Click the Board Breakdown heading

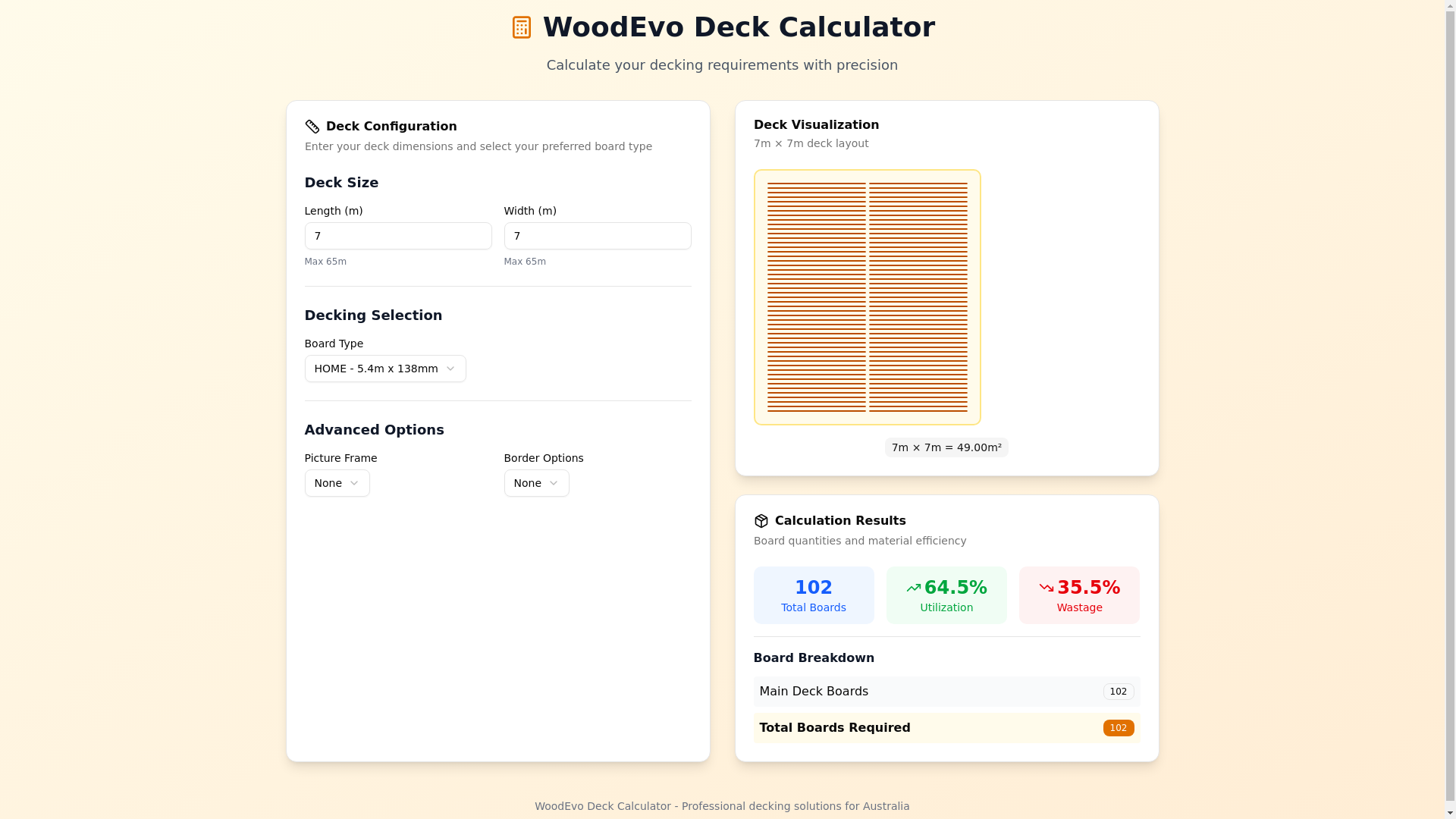pos(814,658)
